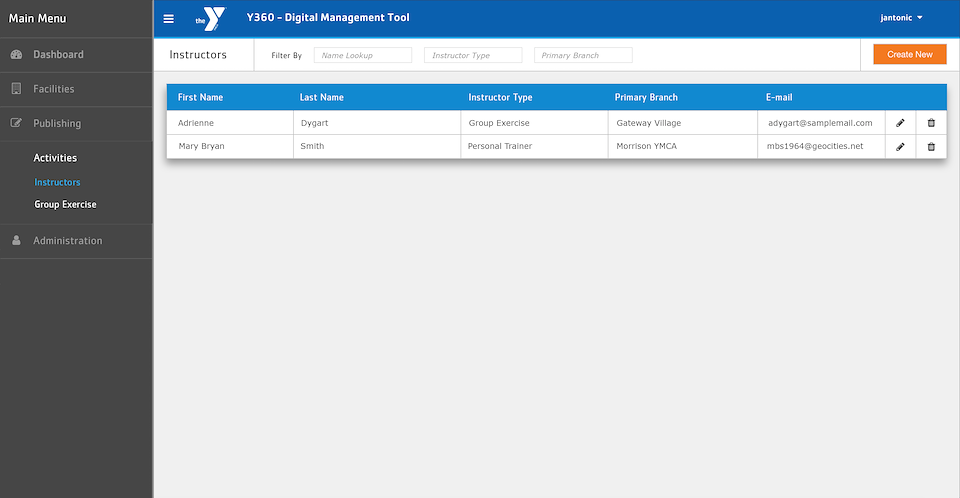Edit Adrienne Dygart with pencil icon
960x498 pixels.
tap(900, 123)
